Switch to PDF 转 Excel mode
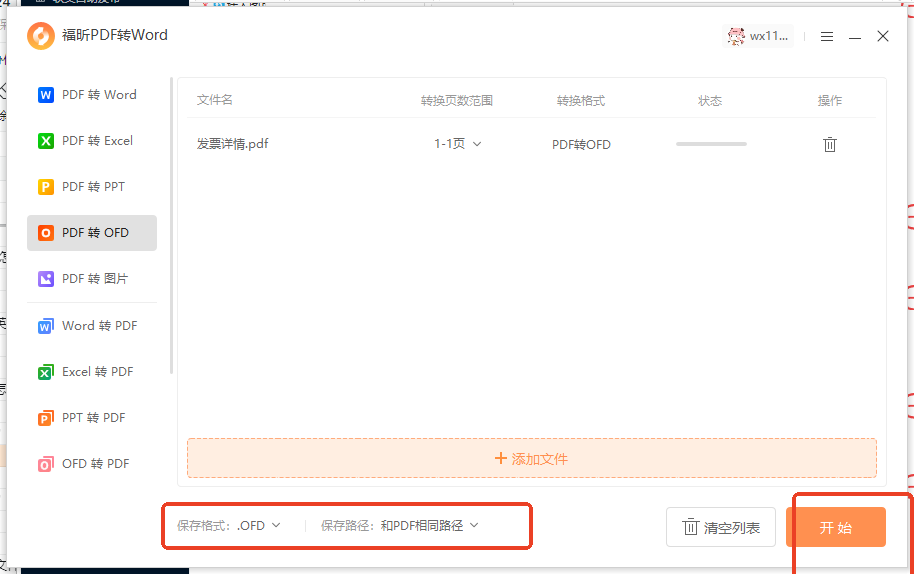Image resolution: width=914 pixels, height=574 pixels. pos(92,141)
